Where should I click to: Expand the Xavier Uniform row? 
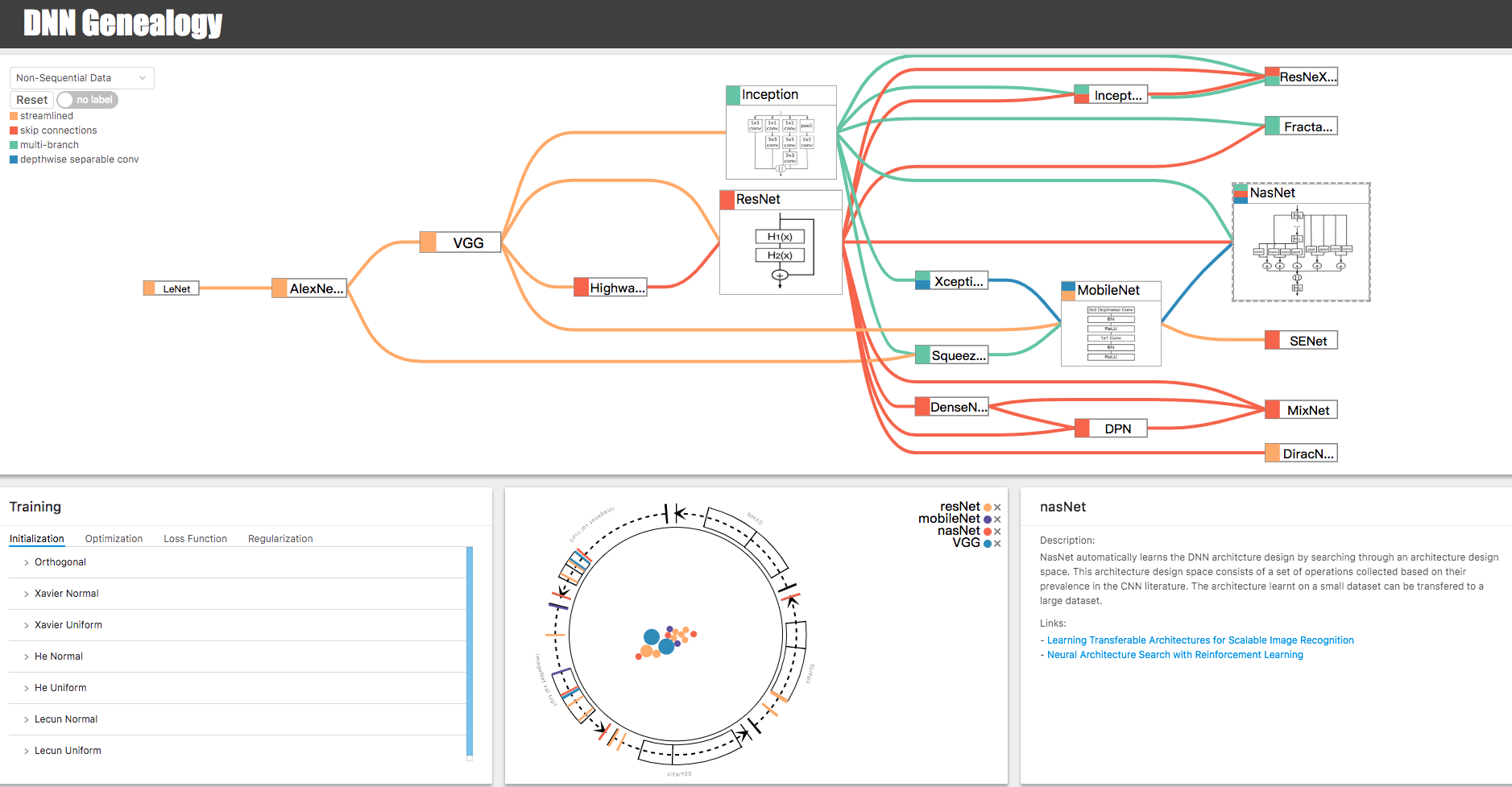tap(238, 625)
